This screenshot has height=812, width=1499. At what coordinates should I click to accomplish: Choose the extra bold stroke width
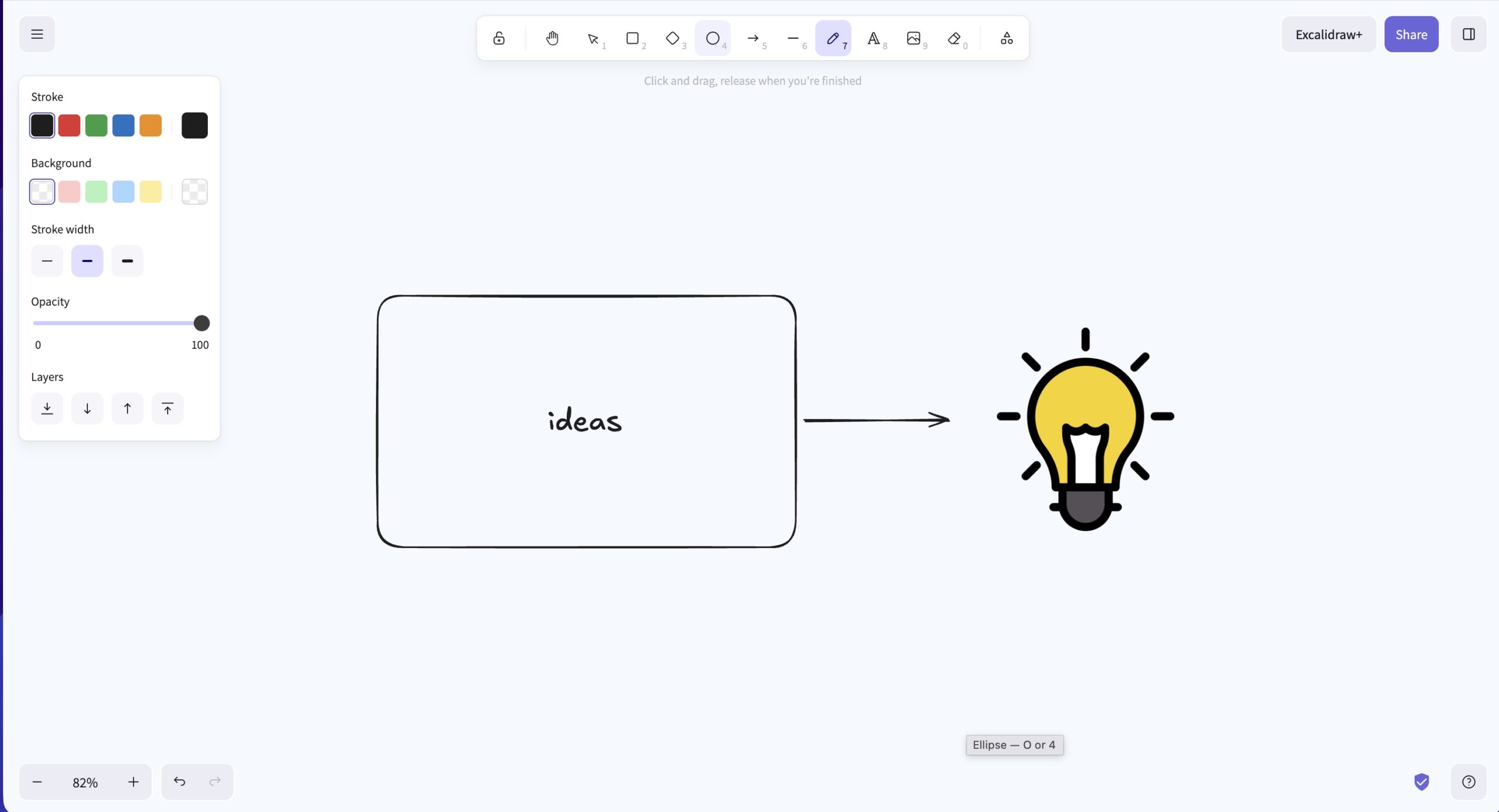pyautogui.click(x=127, y=261)
